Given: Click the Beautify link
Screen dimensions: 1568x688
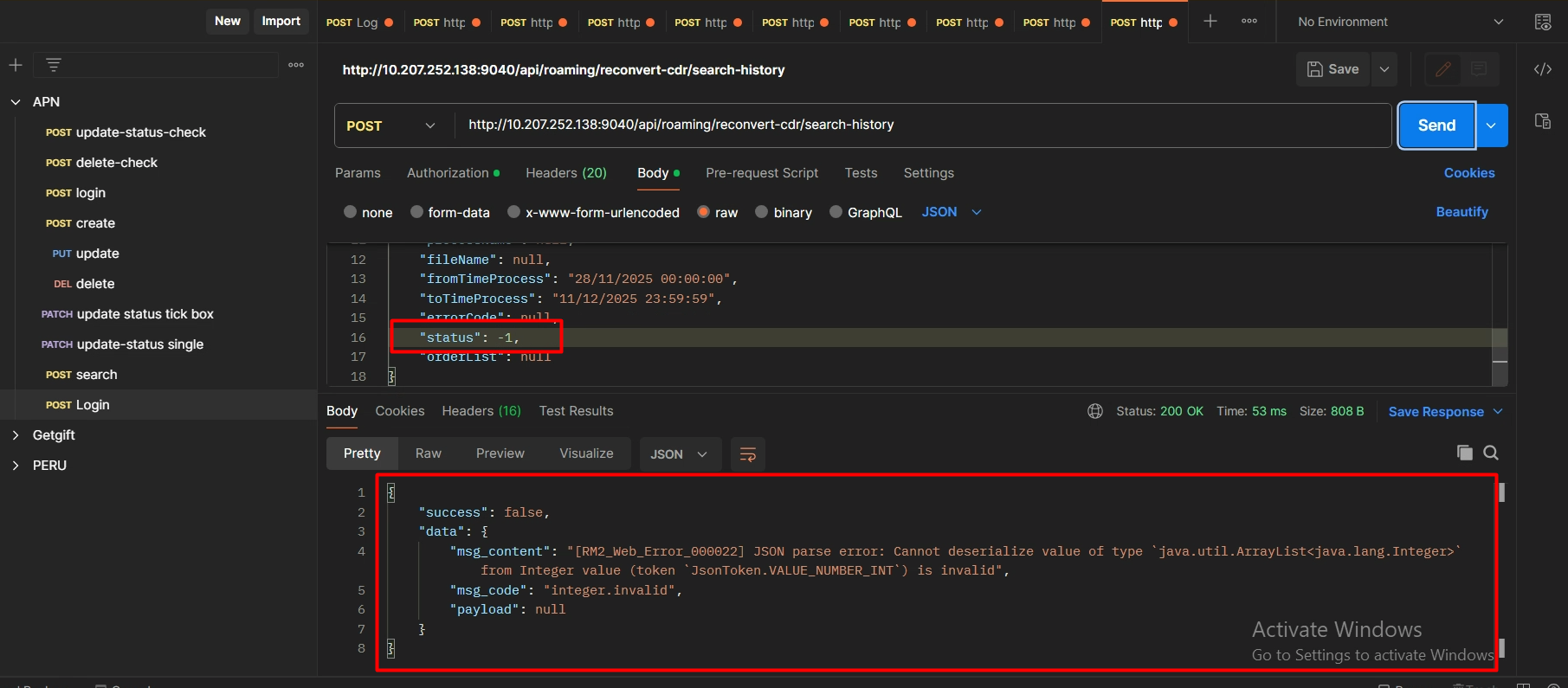Looking at the screenshot, I should pyautogui.click(x=1462, y=212).
